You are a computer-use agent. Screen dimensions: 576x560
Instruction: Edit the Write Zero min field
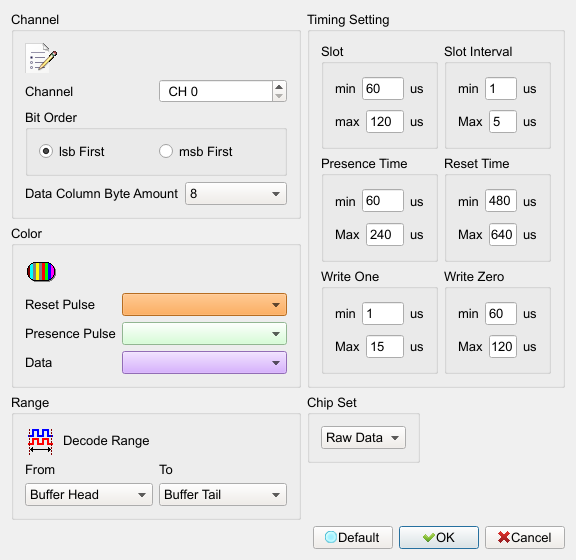501,313
